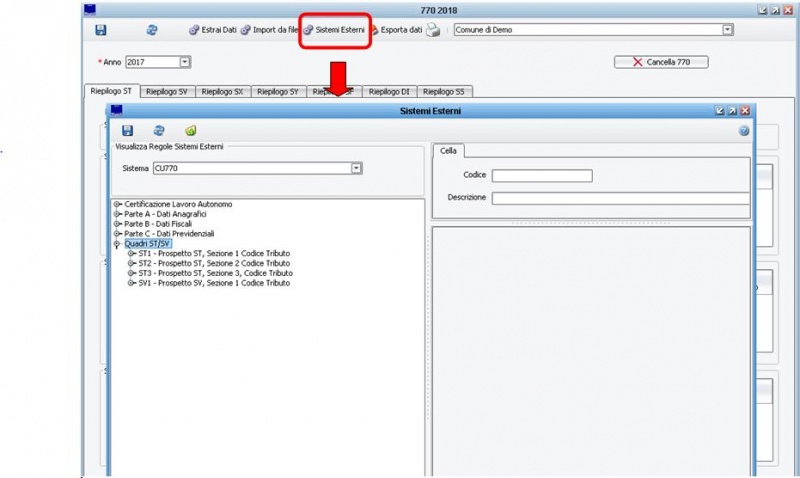Expand the Certificazione Lavoro Autonomo node
Image resolution: width=800 pixels, height=478 pixels.
pyautogui.click(x=117, y=204)
